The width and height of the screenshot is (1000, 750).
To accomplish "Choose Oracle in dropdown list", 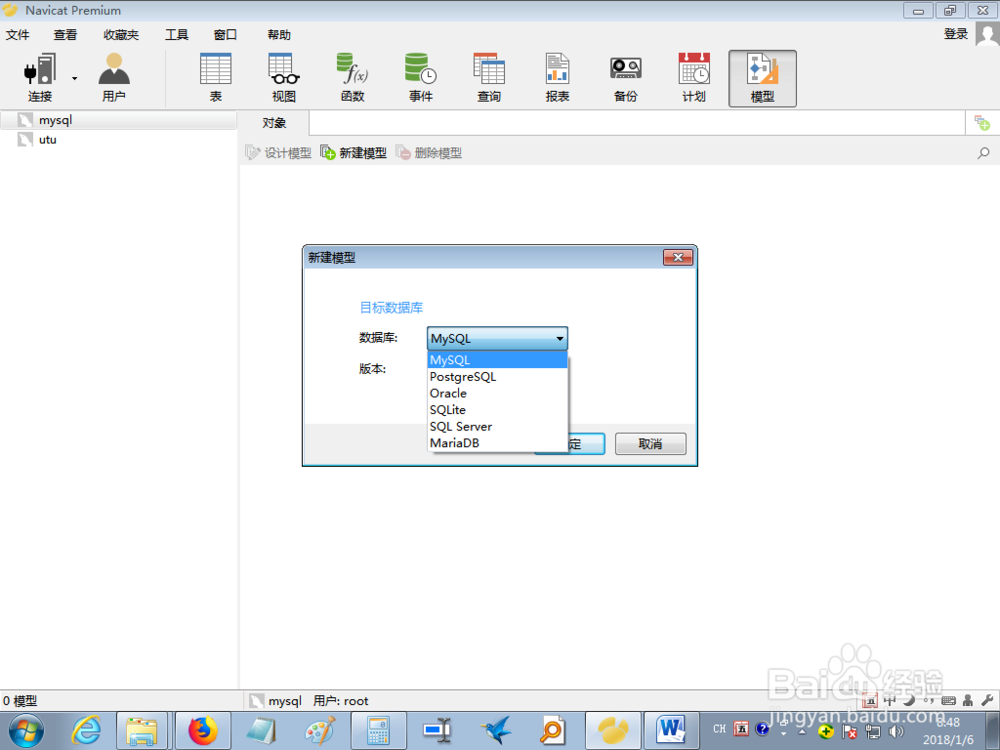I will pos(497,393).
